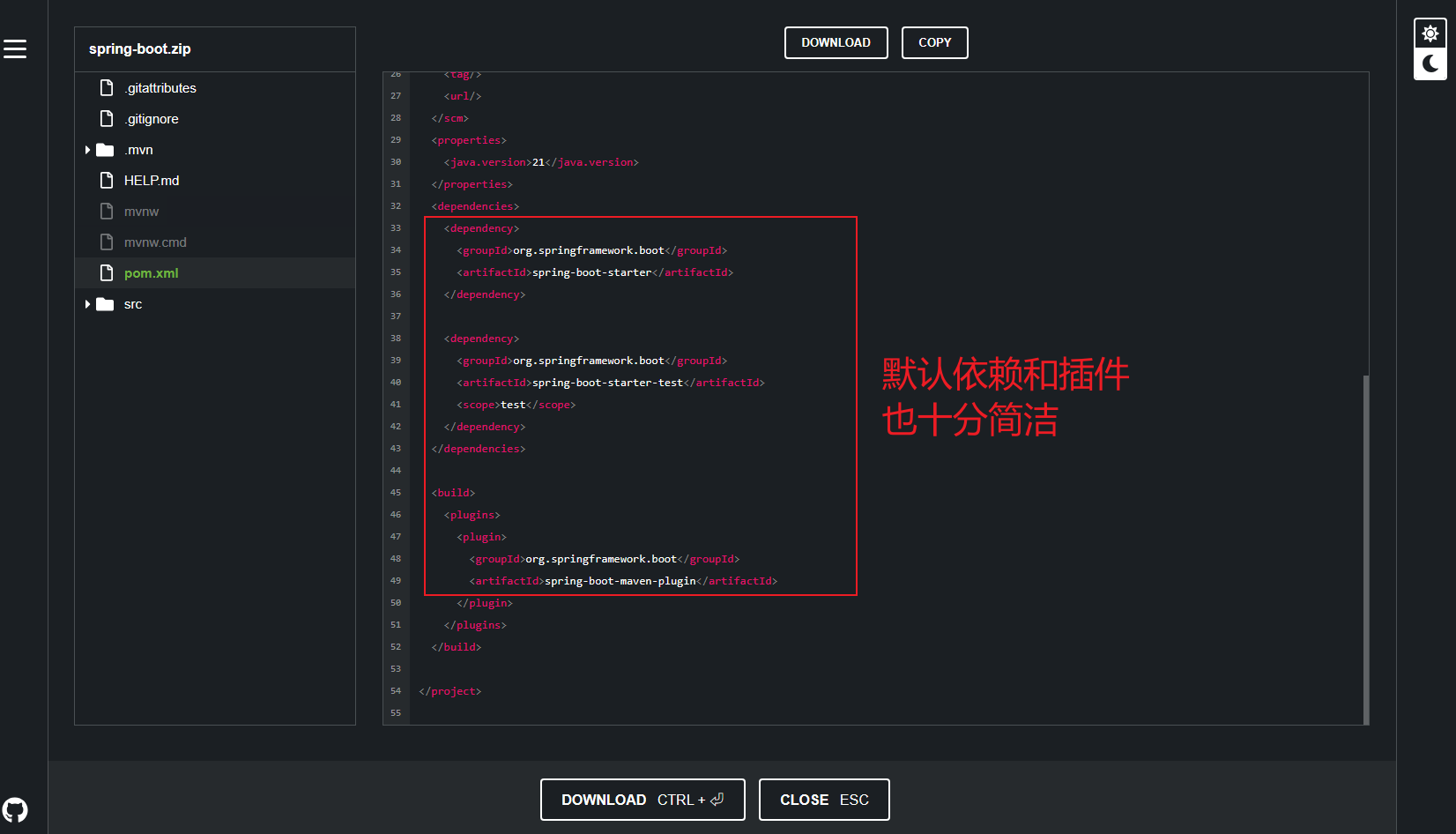1456x834 pixels.
Task: Click the .gitignore file icon
Action: click(x=107, y=119)
